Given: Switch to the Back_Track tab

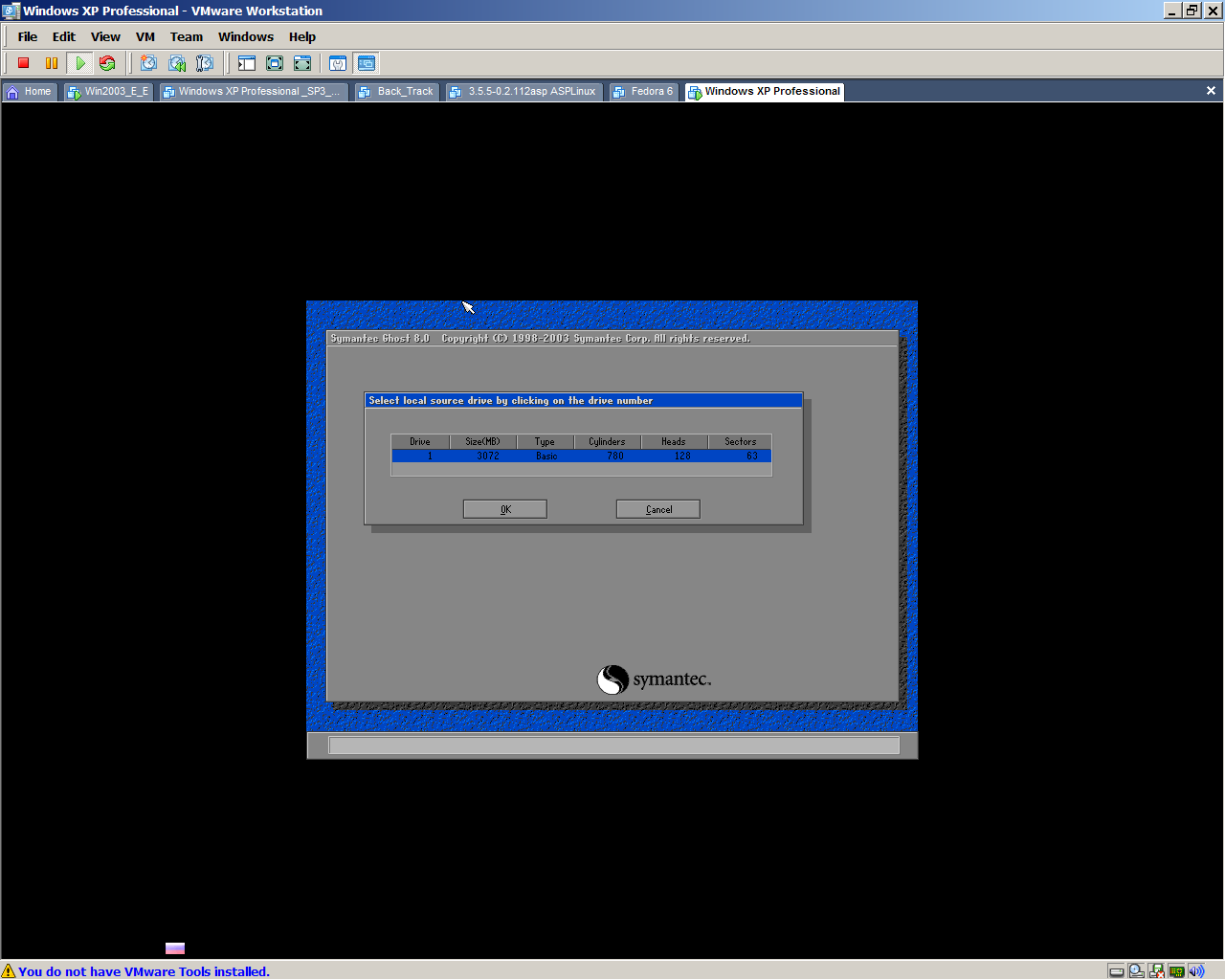Looking at the screenshot, I should 396,92.
